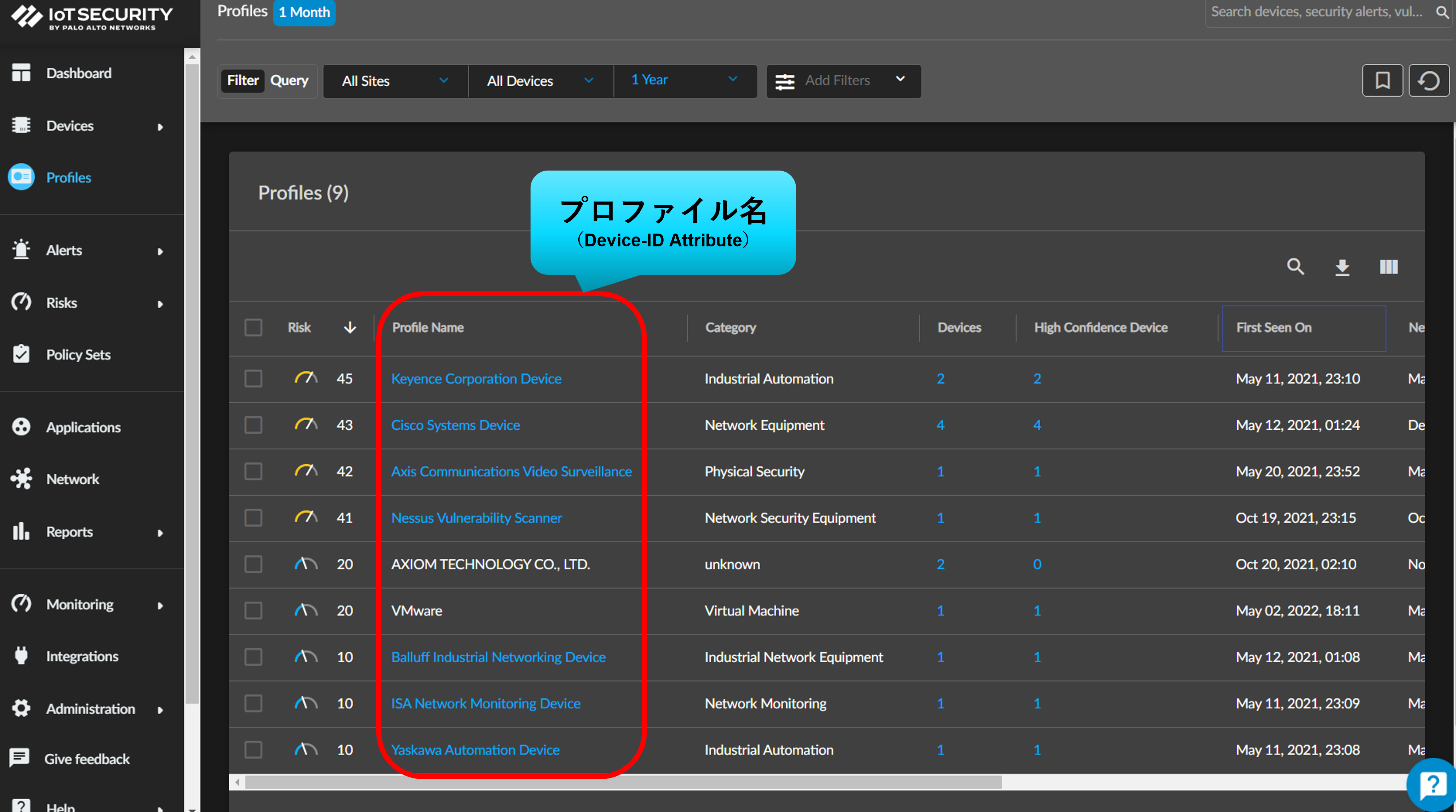Click the reset refresh filters icon
Image resolution: width=1456 pixels, height=812 pixels.
point(1429,81)
